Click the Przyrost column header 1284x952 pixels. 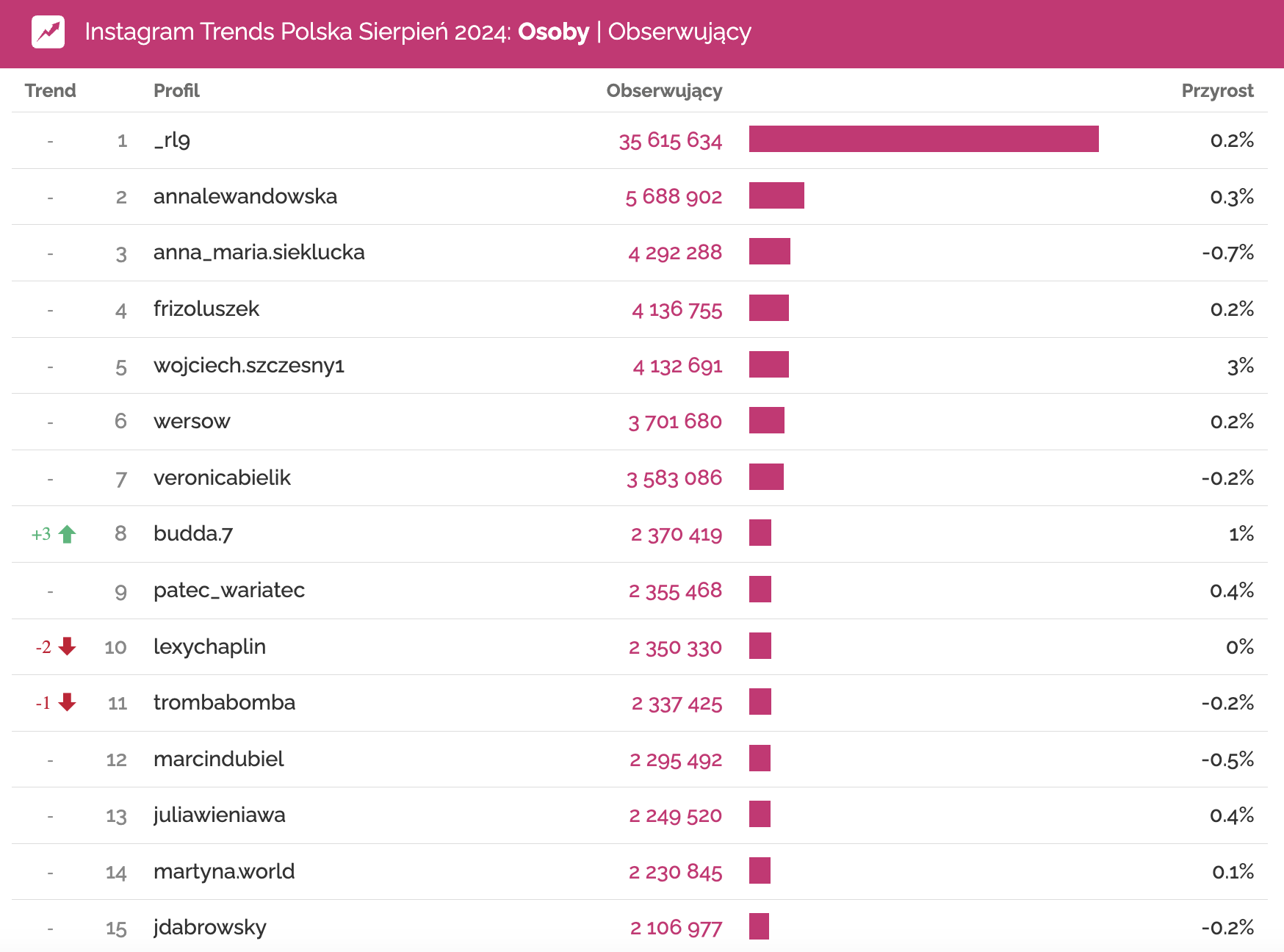pos(1217,90)
